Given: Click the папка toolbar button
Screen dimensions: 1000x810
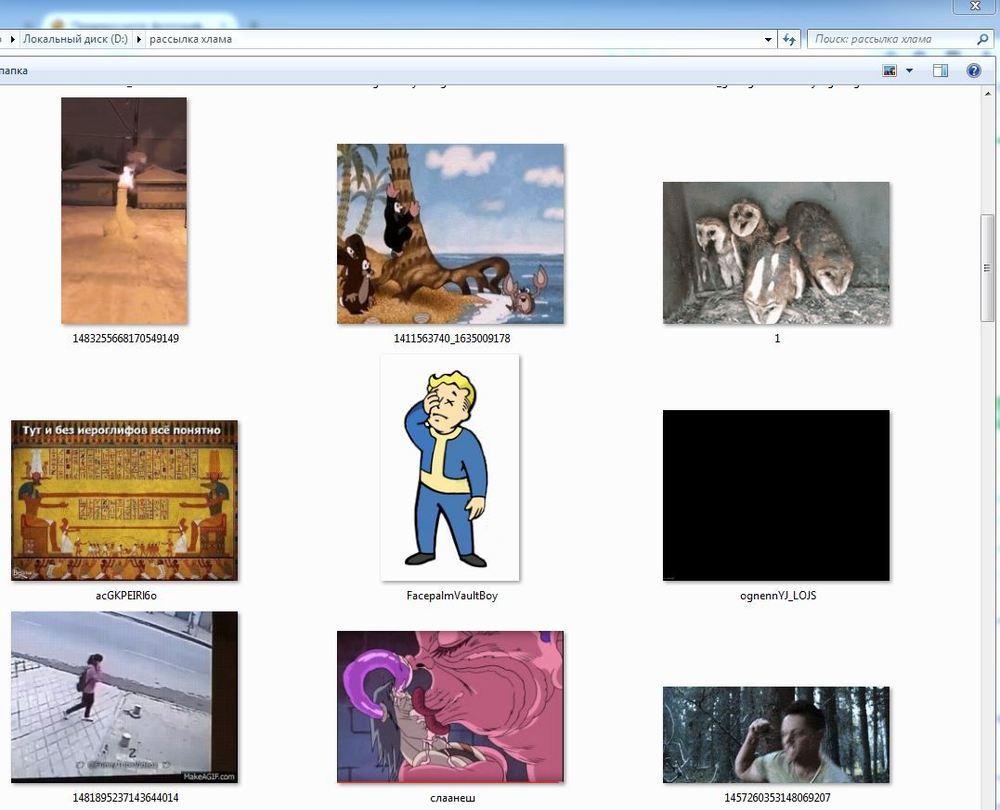Looking at the screenshot, I should [13, 71].
